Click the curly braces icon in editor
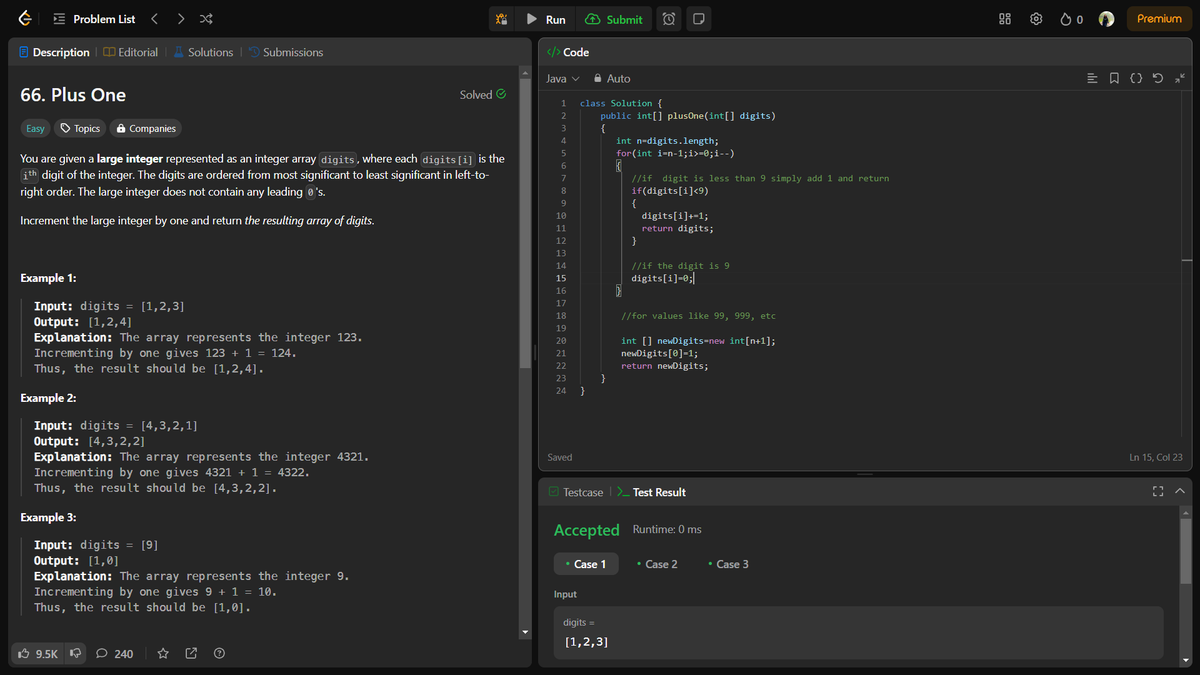The image size is (1200, 675). coord(1136,78)
